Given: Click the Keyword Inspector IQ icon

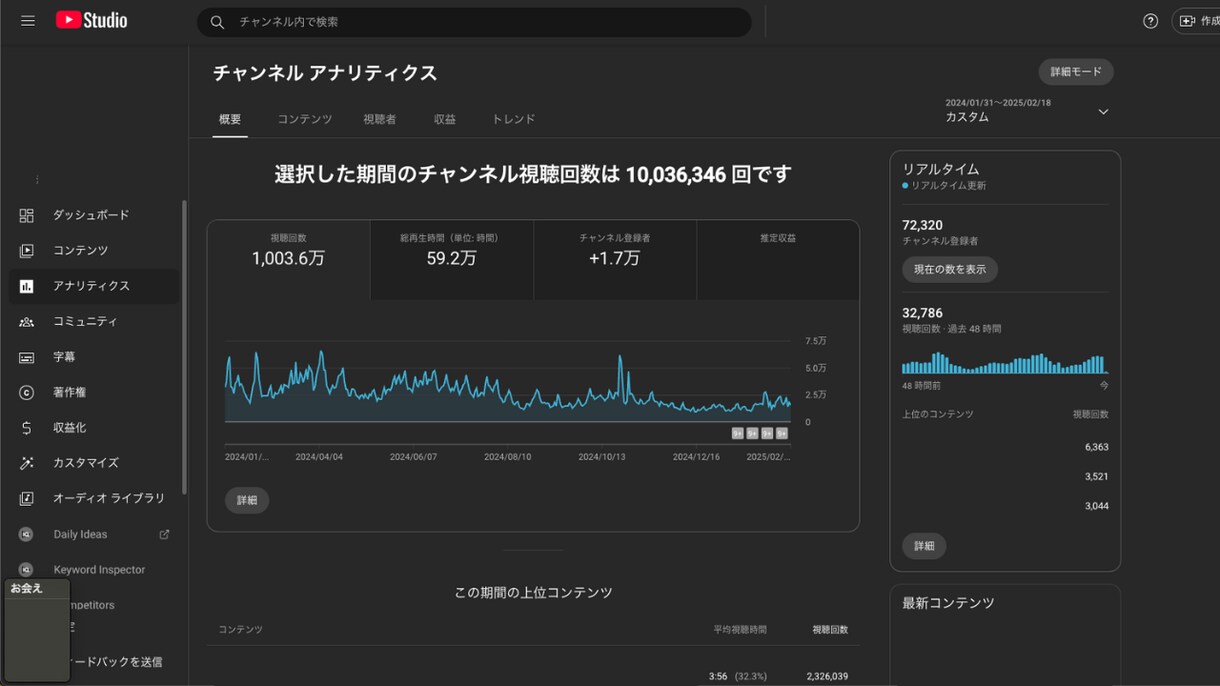Looking at the screenshot, I should pyautogui.click(x=27, y=569).
